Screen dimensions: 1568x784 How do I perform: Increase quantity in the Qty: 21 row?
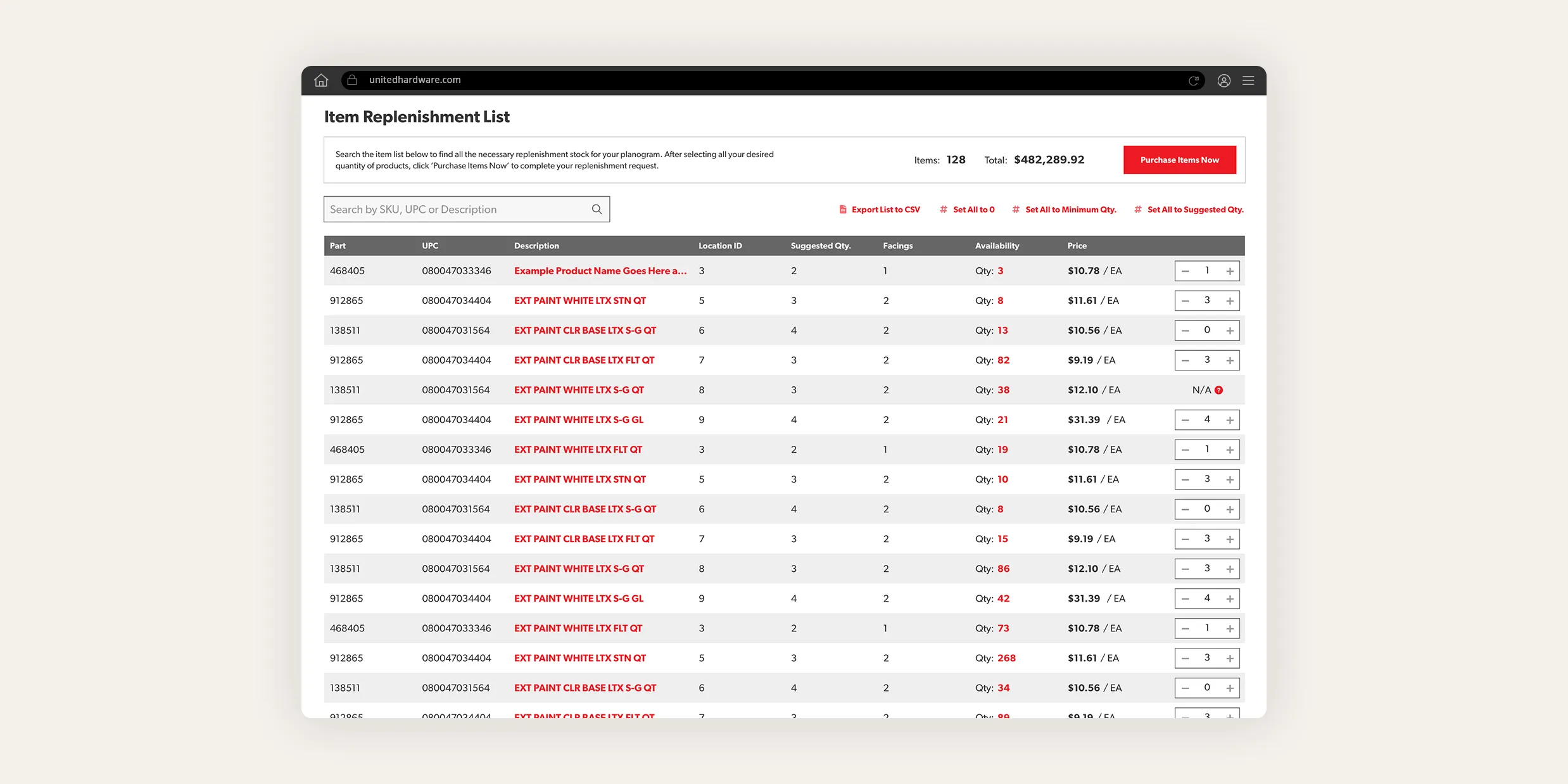click(1230, 420)
